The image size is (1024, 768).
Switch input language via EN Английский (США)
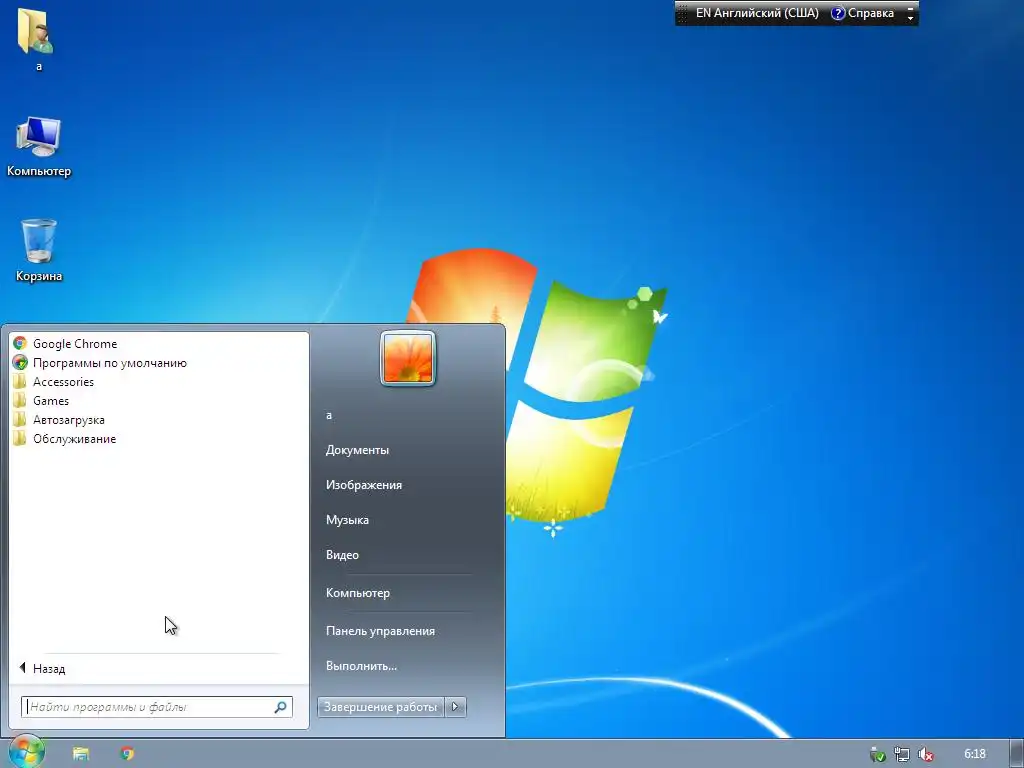pos(757,13)
